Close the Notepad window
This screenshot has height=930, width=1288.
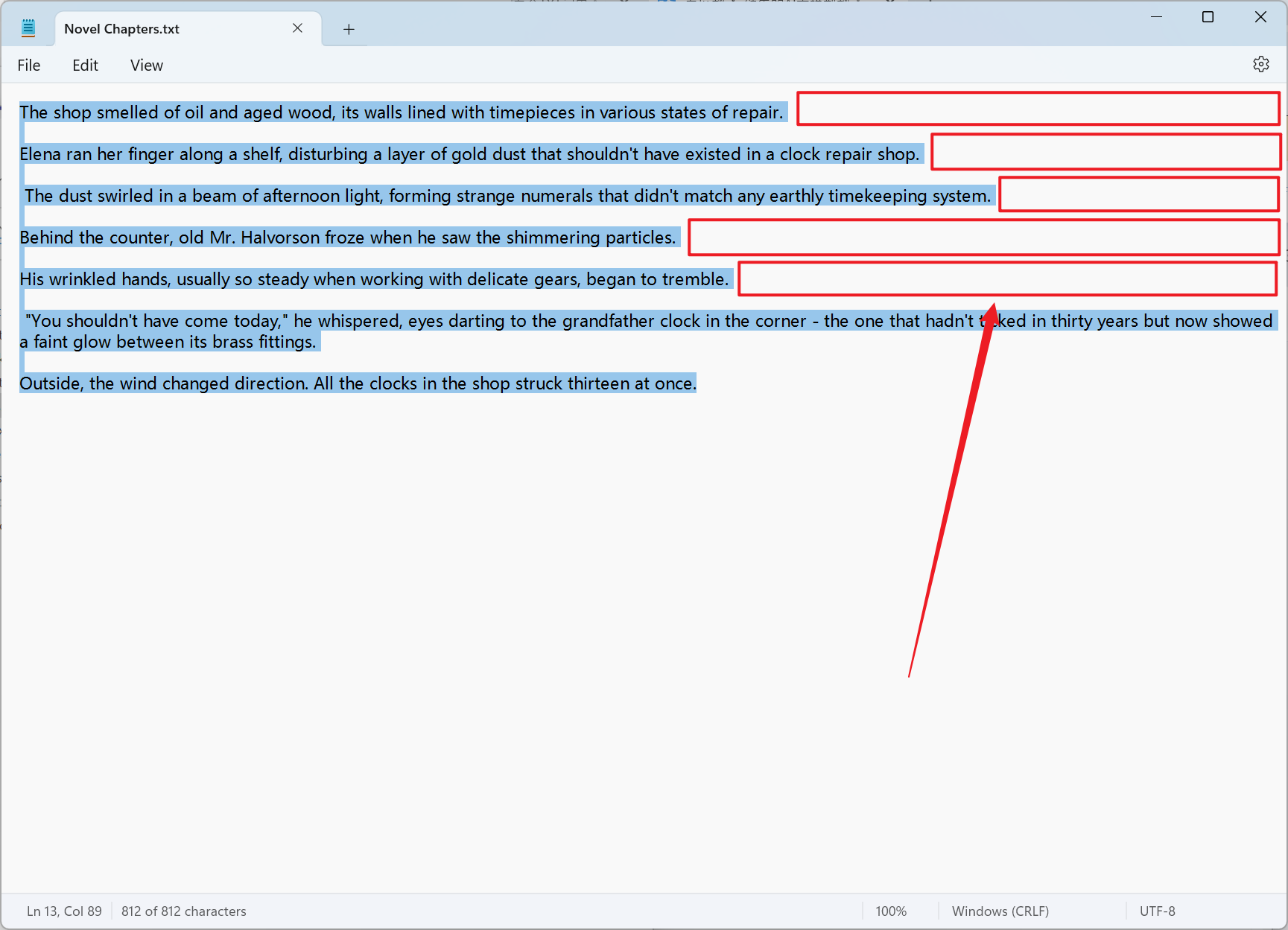1260,17
